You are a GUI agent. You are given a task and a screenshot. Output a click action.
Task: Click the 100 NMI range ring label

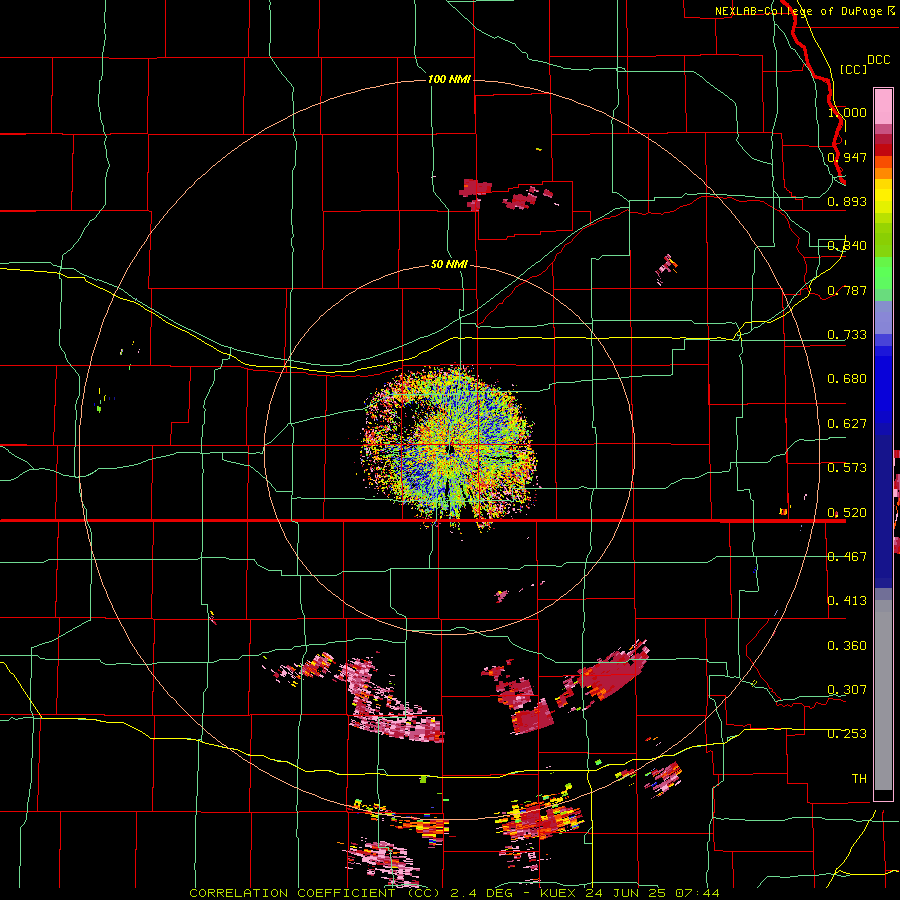coord(449,79)
